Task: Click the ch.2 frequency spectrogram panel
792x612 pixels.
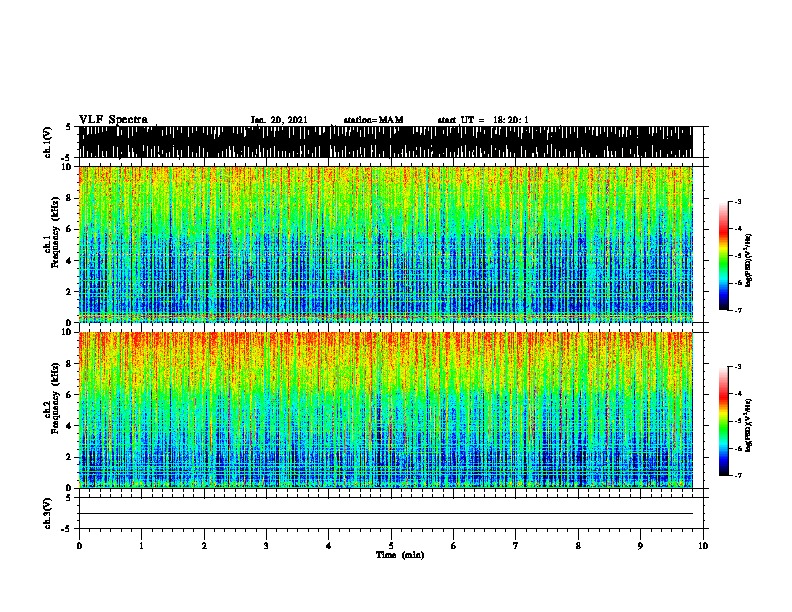Action: coord(386,410)
